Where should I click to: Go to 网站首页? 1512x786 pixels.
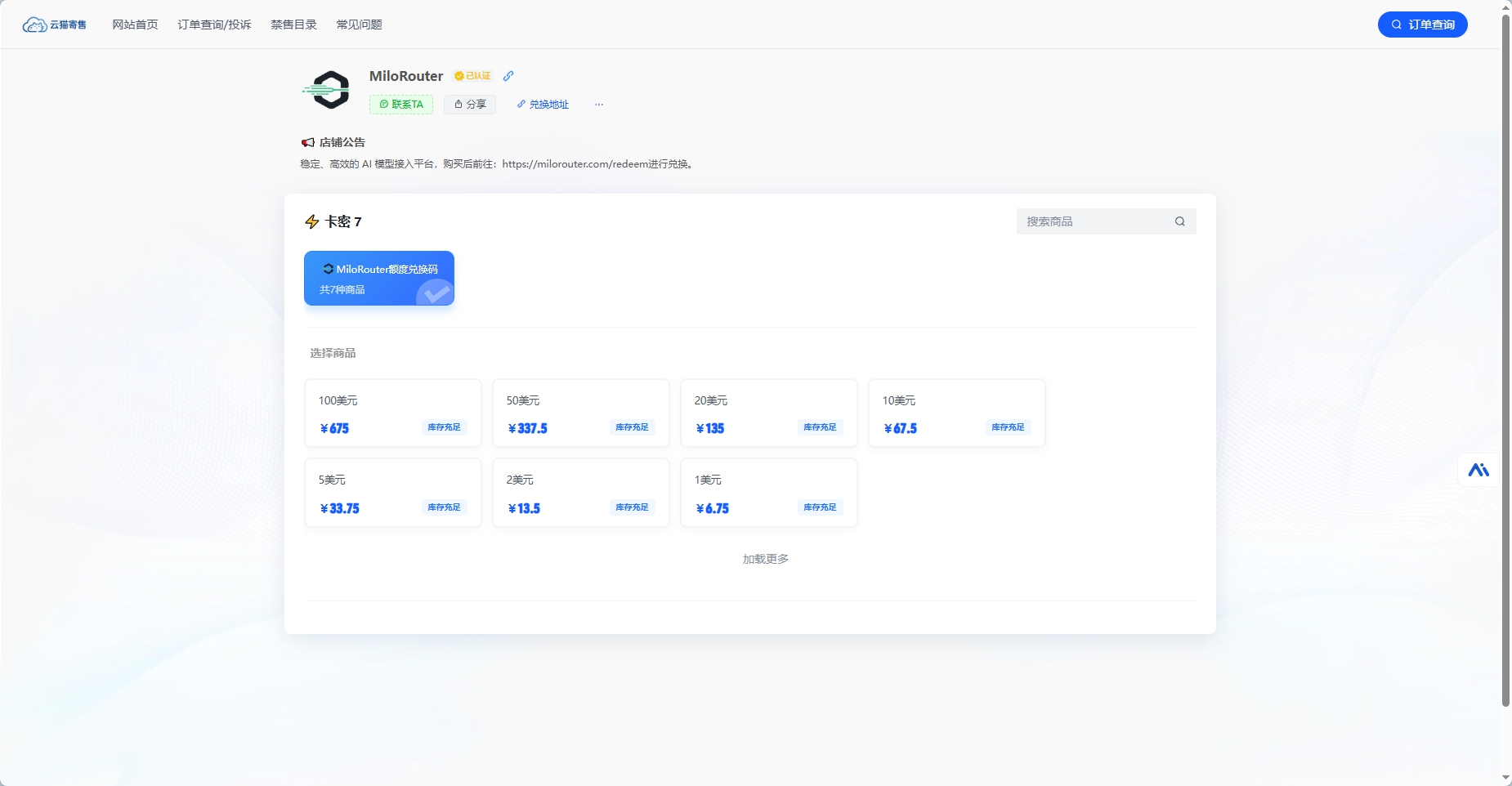pos(136,25)
